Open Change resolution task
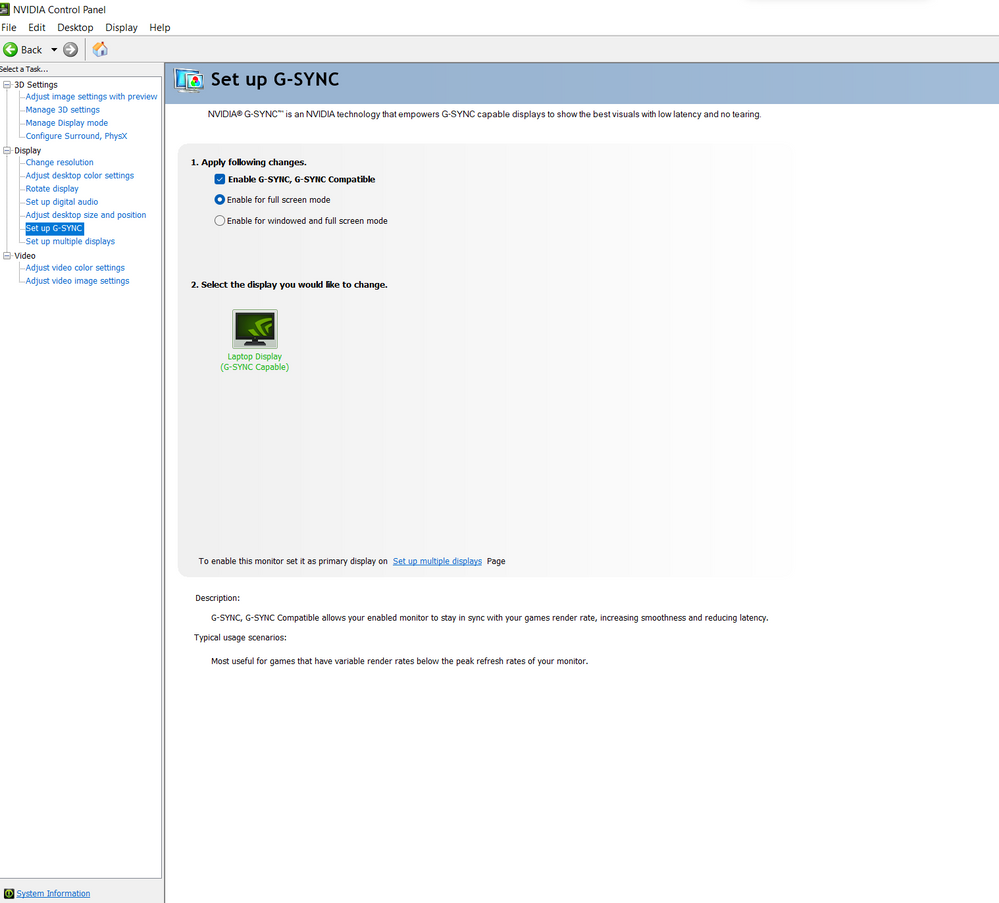The image size is (999, 903). [59, 163]
